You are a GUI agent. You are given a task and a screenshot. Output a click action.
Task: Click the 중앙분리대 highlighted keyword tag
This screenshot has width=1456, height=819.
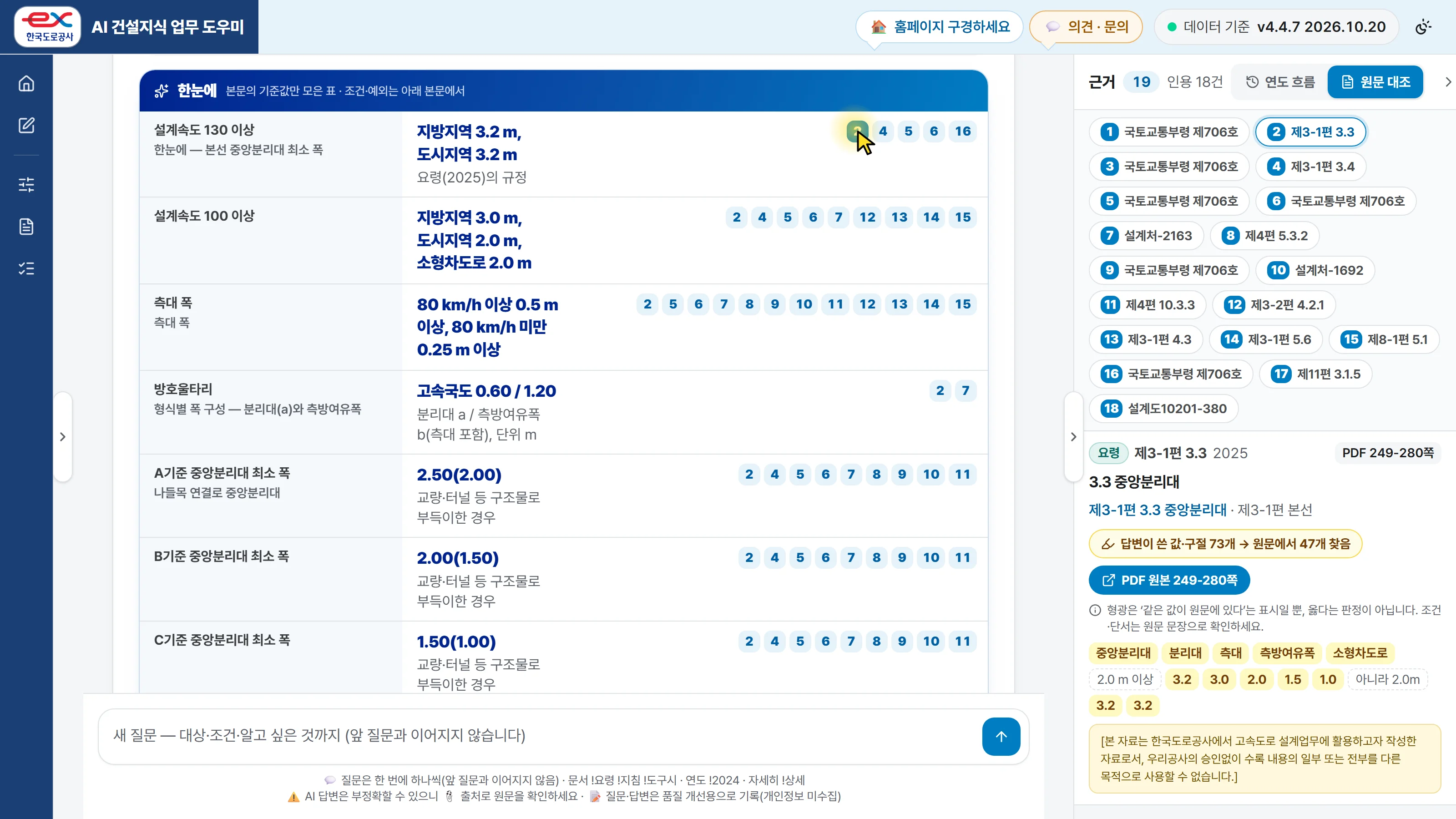click(1123, 653)
